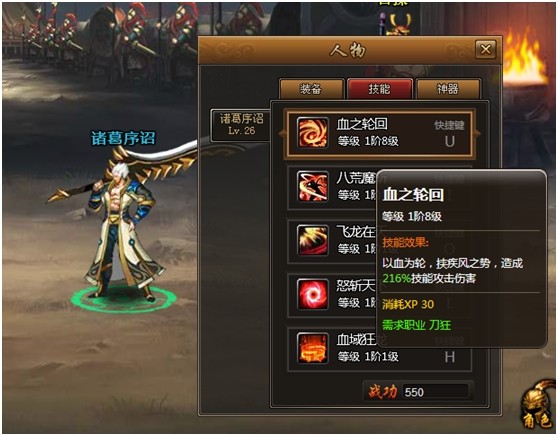Select the 怒斩天 red vortex icon

pos(312,294)
